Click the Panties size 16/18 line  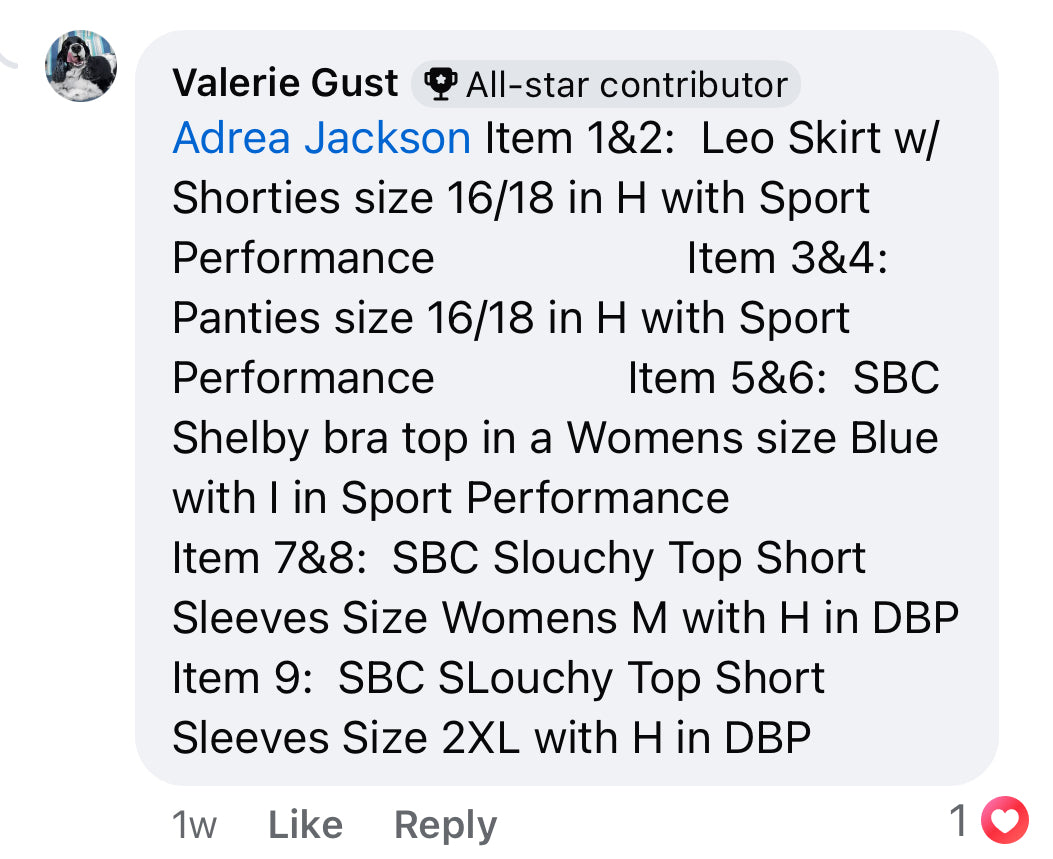511,318
